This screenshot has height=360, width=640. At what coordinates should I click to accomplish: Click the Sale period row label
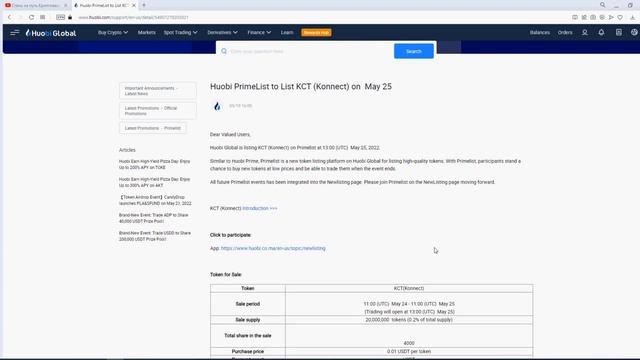click(x=248, y=304)
